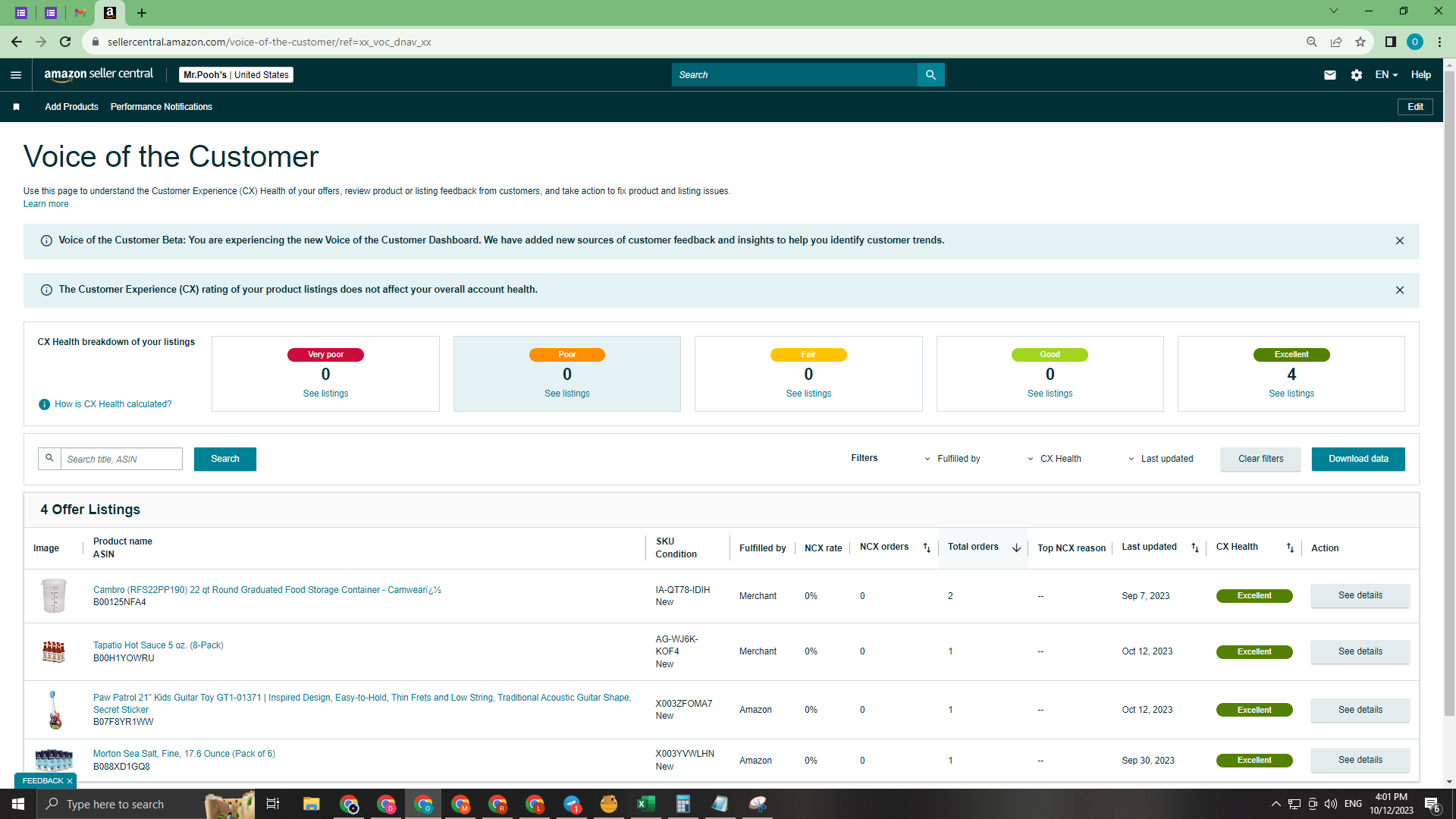The image size is (1456, 819).
Task: Click the search magnifier button in header
Action: 930,75
